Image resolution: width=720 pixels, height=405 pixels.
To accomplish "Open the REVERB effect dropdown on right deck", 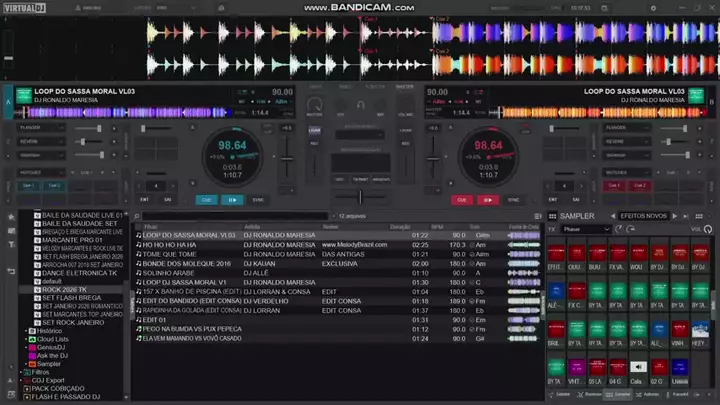I will point(628,142).
